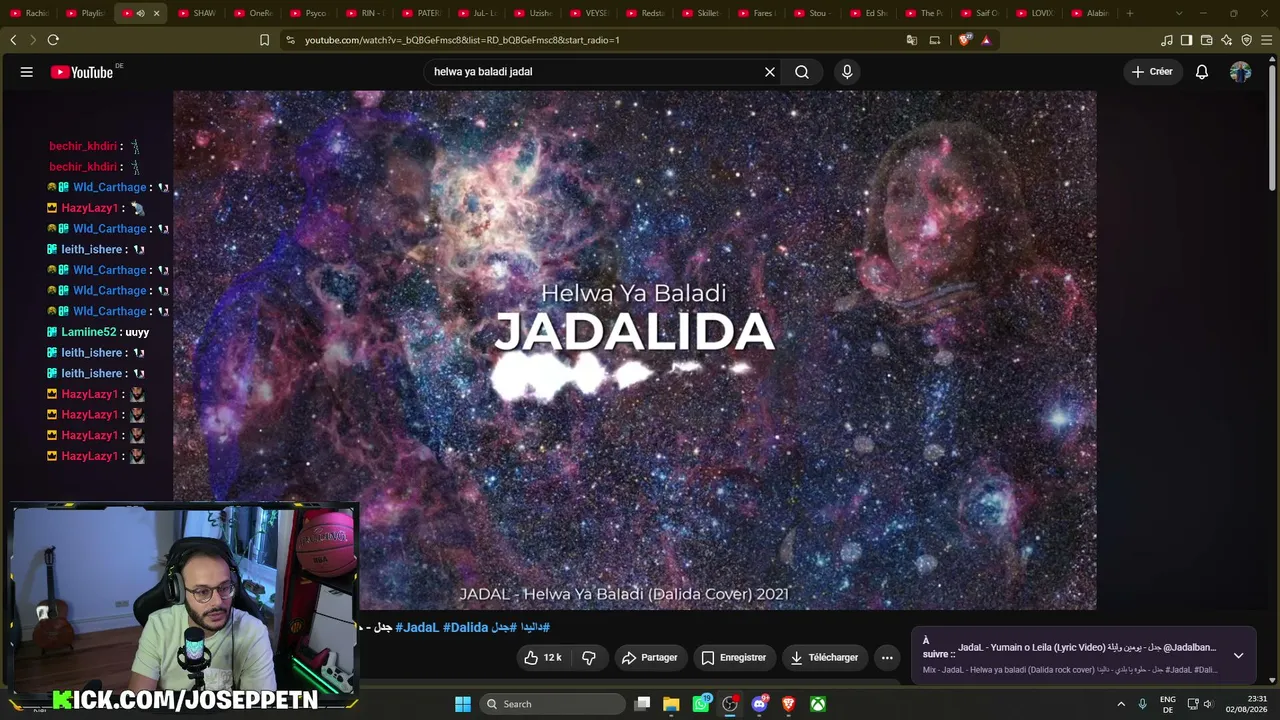
Task: Dislike the video with thumbs down
Action: pos(589,658)
